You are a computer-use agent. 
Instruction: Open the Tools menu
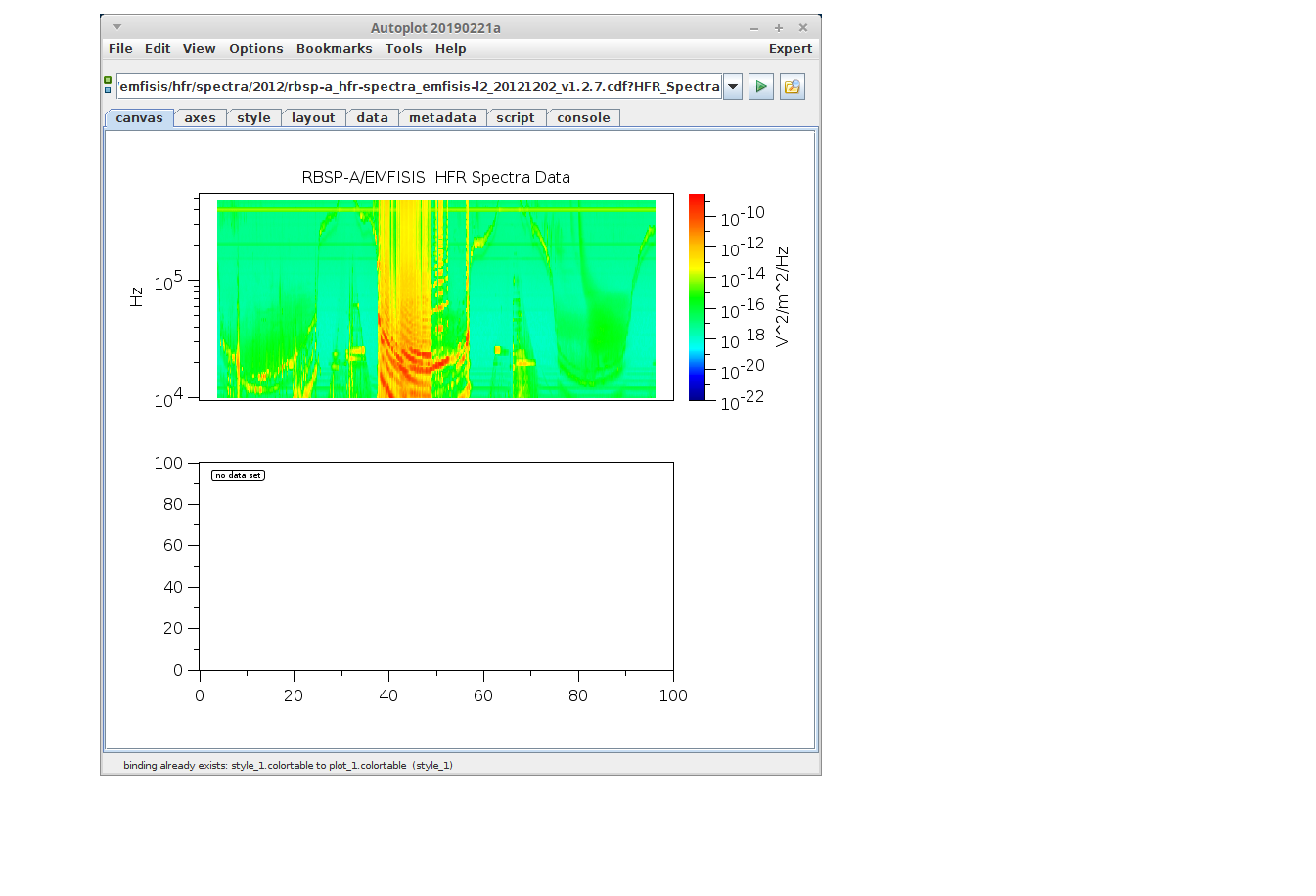[403, 49]
